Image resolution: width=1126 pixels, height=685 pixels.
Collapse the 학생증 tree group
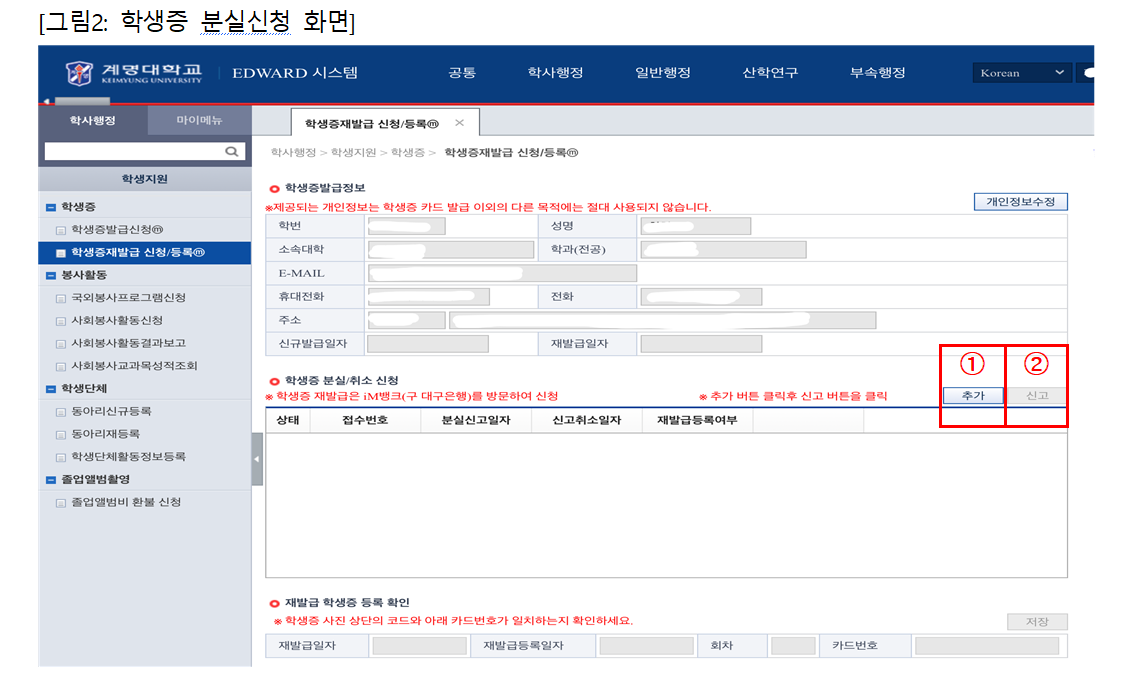coord(50,207)
